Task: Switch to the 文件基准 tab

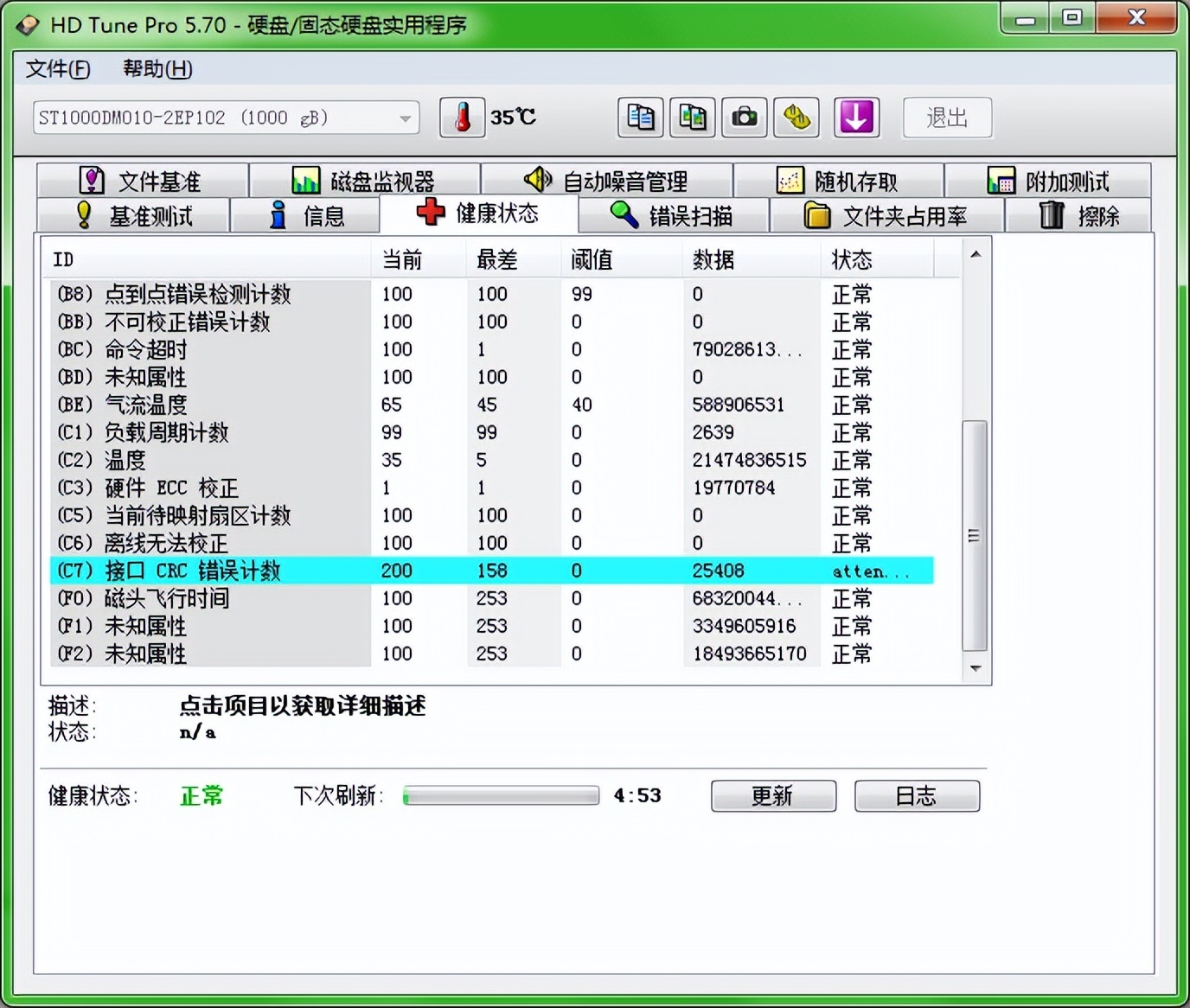Action: (143, 181)
